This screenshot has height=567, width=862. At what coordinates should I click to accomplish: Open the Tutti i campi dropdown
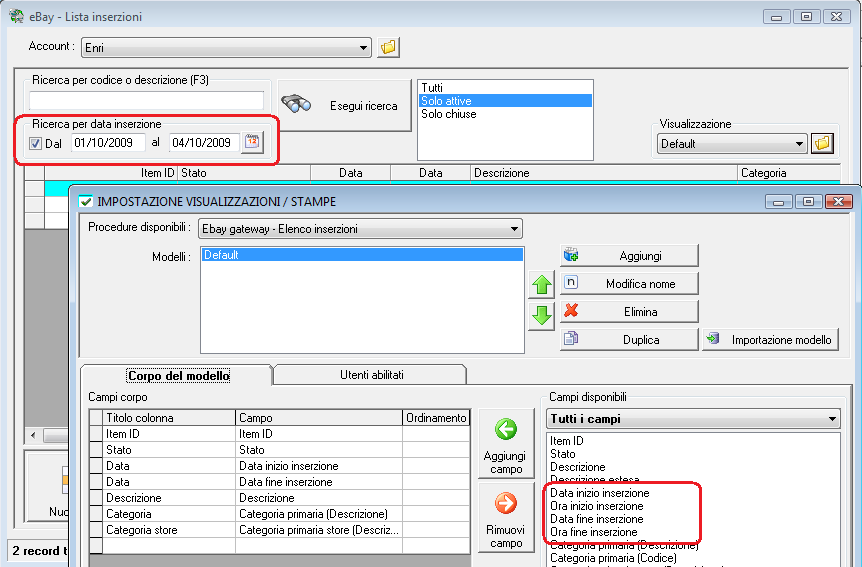pyautogui.click(x=693, y=419)
